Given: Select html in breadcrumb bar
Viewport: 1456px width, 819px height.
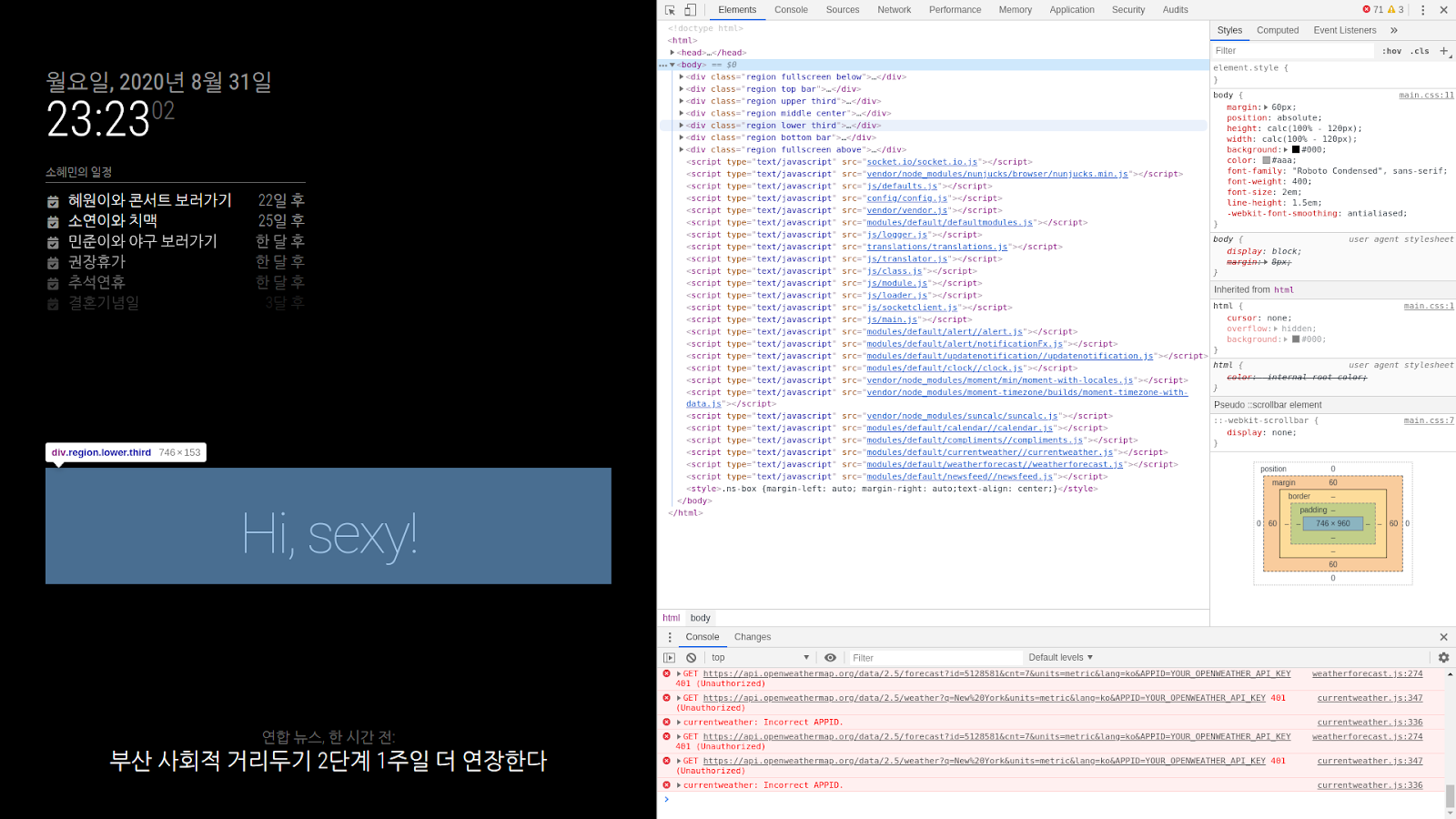Looking at the screenshot, I should click(x=671, y=618).
